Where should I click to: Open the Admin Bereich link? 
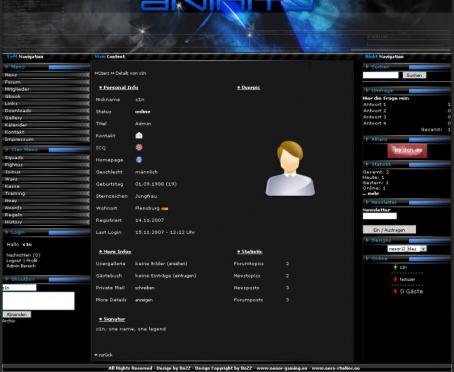pyautogui.click(x=21, y=266)
